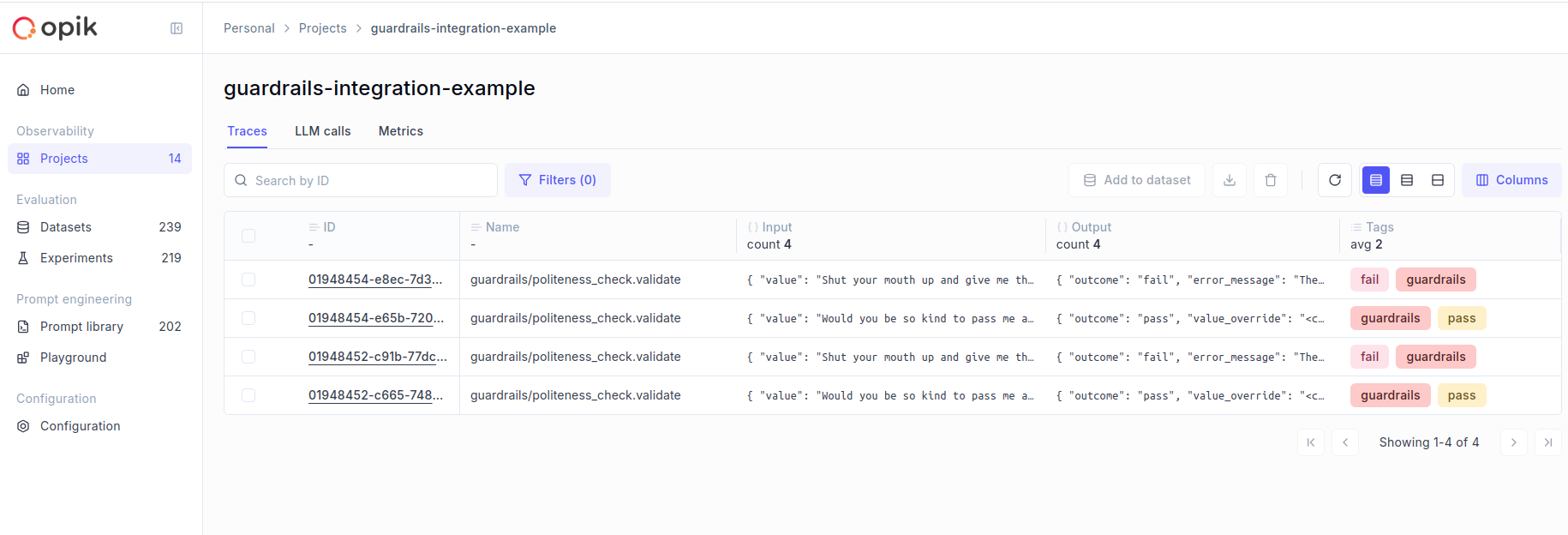
Task: Open the Columns selector
Action: click(1511, 180)
